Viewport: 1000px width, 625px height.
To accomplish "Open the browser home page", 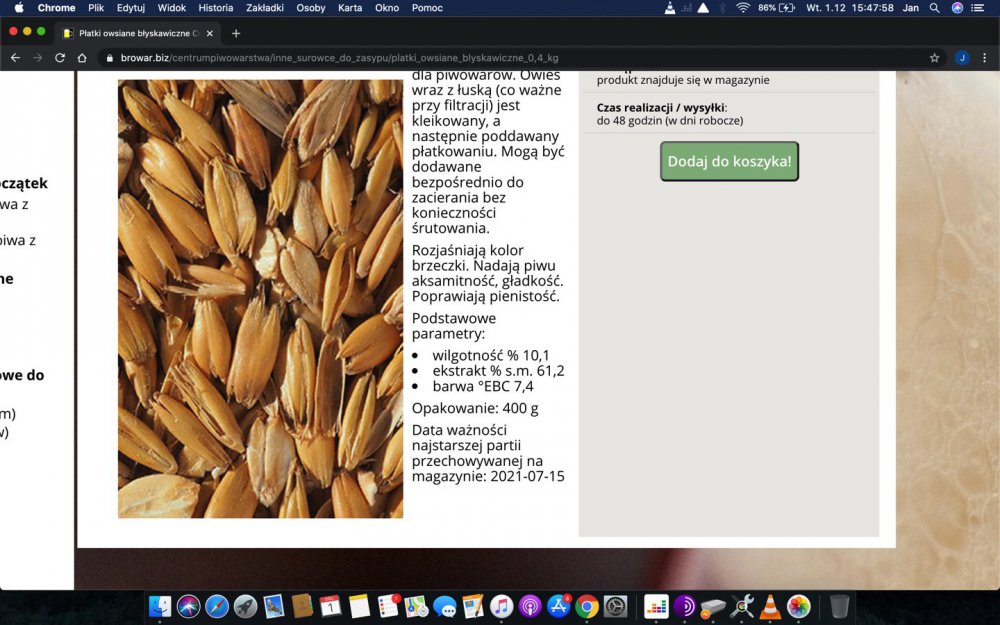I will pyautogui.click(x=82, y=58).
